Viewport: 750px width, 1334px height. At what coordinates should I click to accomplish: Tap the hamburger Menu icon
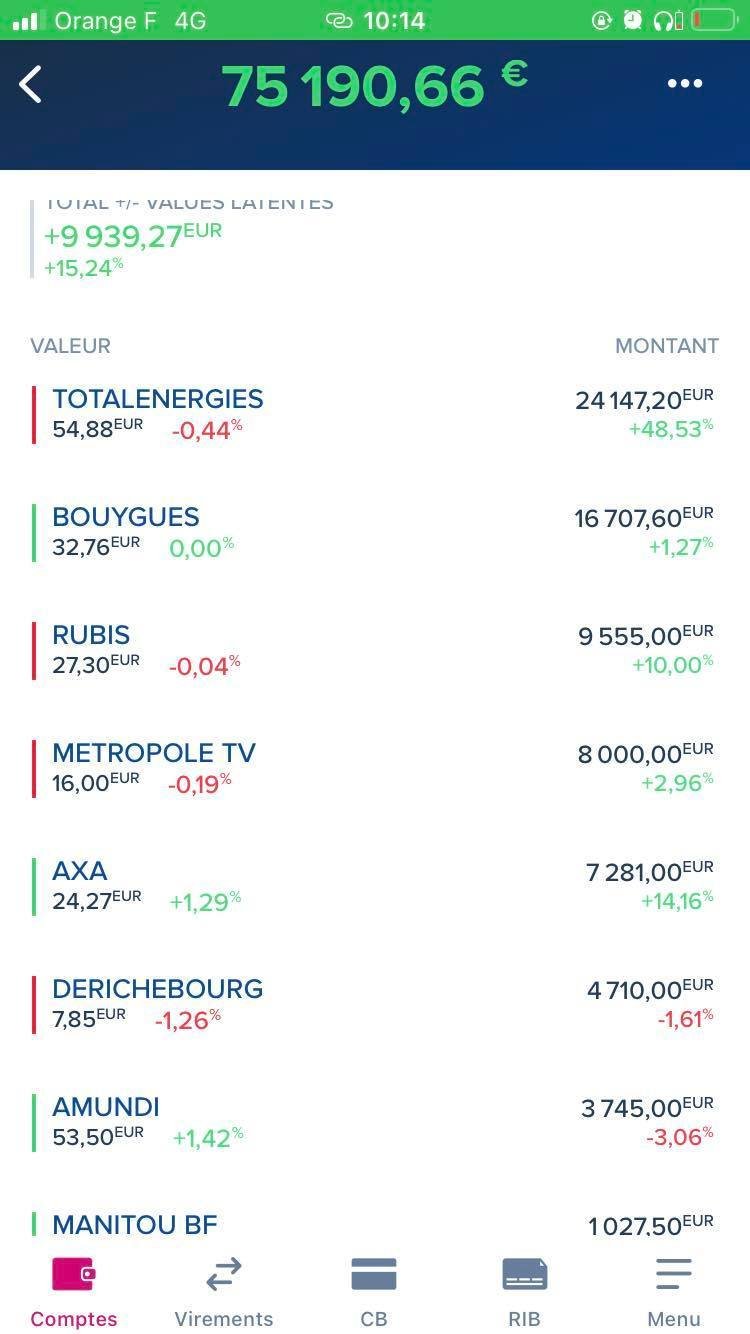pos(674,1274)
